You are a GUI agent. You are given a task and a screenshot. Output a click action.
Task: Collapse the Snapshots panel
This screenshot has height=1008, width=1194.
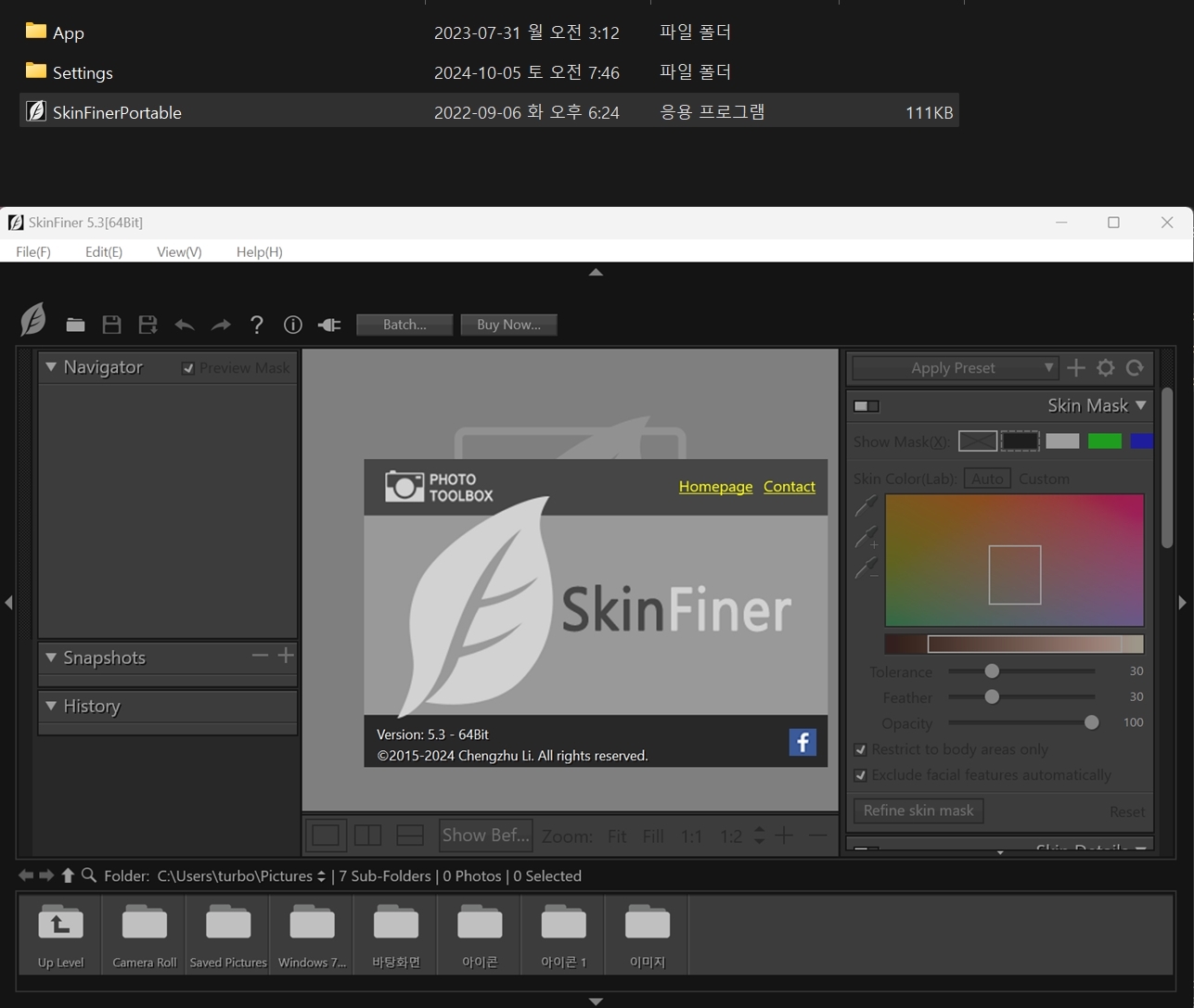(51, 657)
